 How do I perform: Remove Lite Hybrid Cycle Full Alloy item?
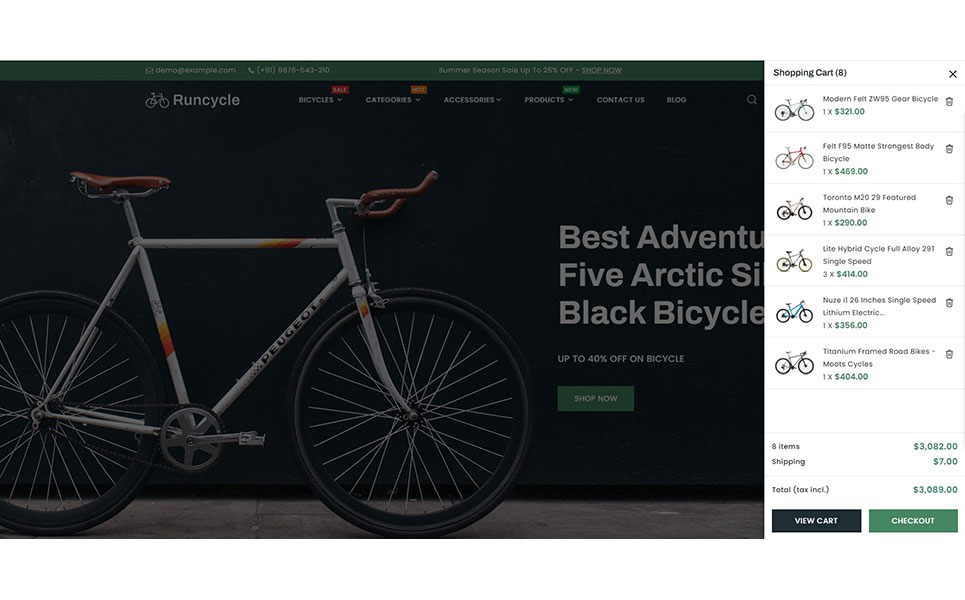click(x=949, y=252)
